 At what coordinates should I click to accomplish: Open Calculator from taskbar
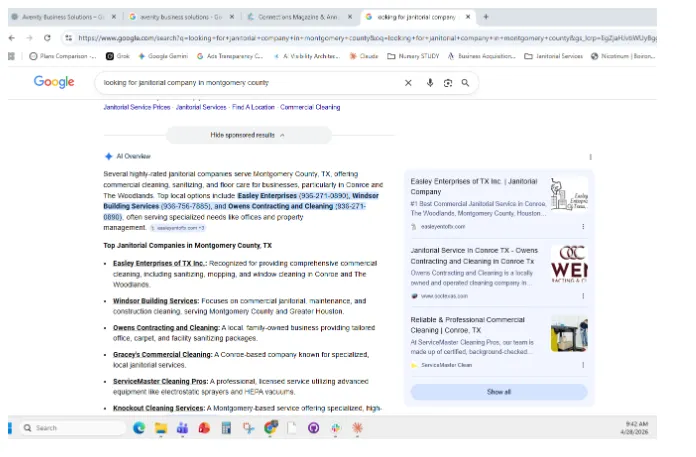coord(226,428)
